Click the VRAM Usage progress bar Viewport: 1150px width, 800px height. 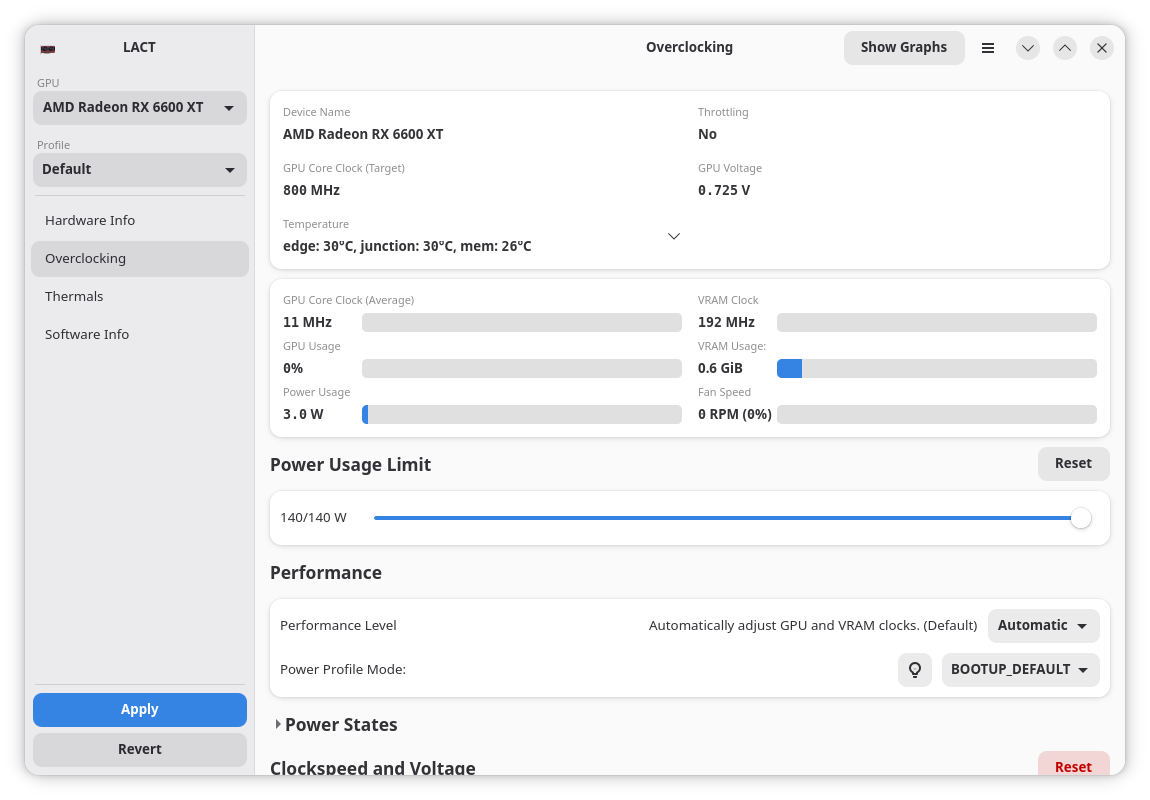(937, 369)
